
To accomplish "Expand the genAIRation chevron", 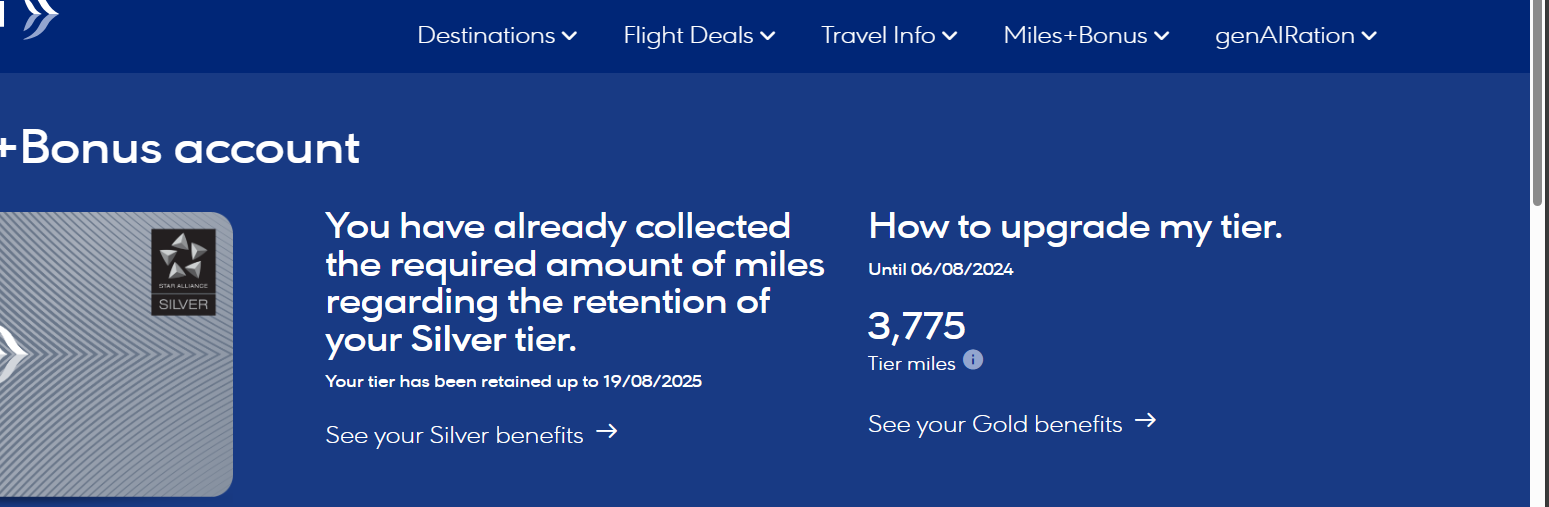I will click(x=1369, y=36).
